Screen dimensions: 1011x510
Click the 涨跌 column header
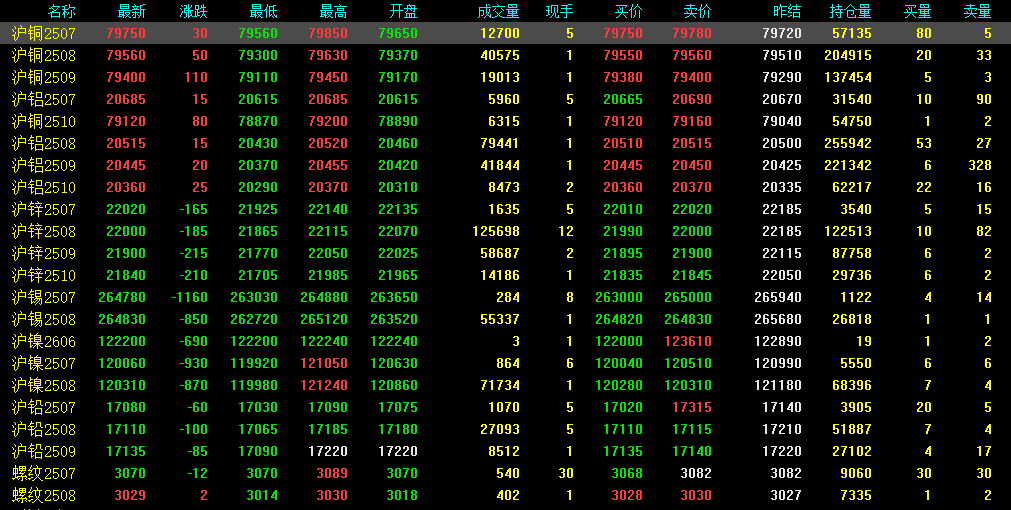pyautogui.click(x=193, y=11)
